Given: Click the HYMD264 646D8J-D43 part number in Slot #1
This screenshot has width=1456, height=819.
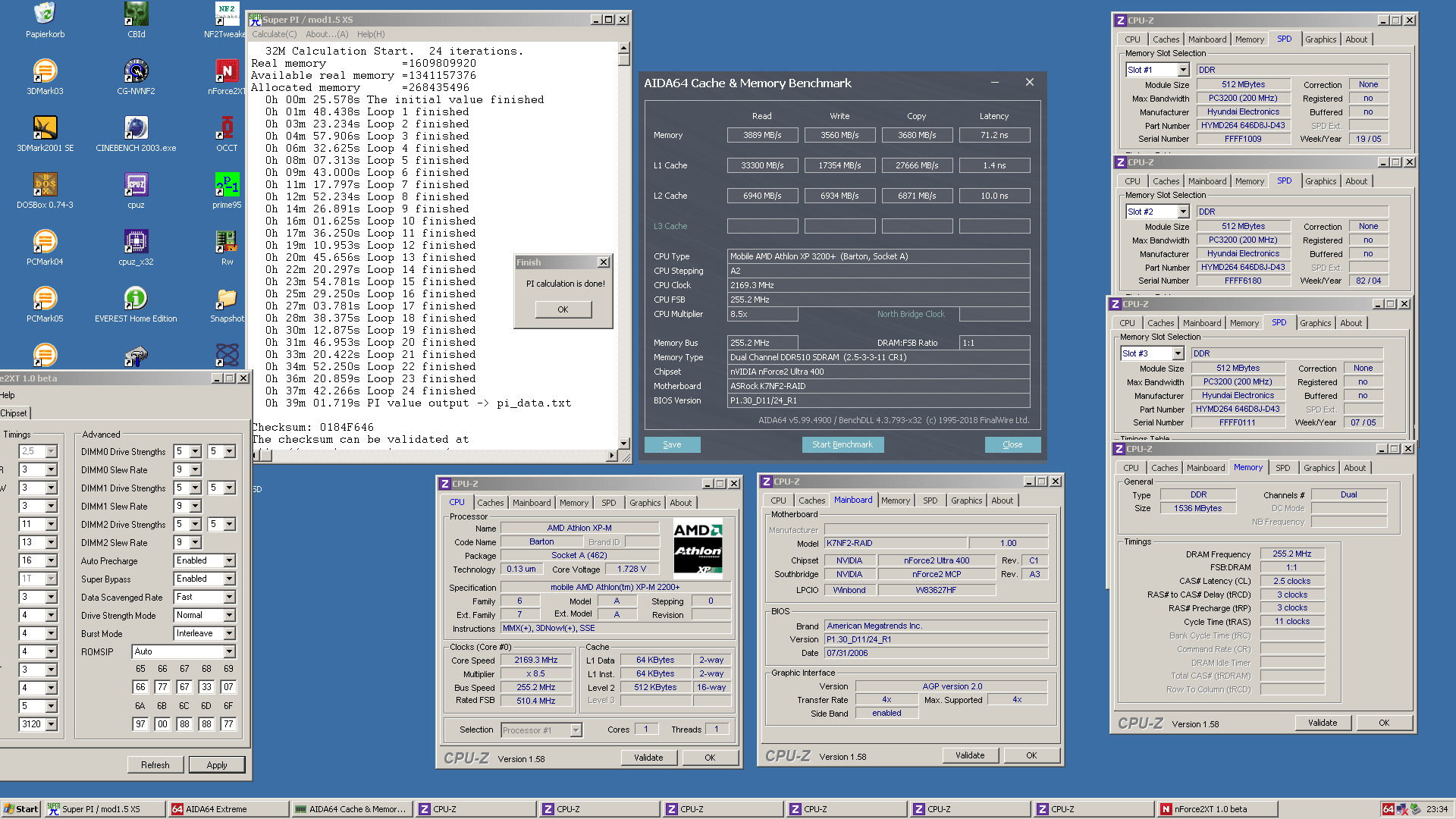Looking at the screenshot, I should [1243, 126].
